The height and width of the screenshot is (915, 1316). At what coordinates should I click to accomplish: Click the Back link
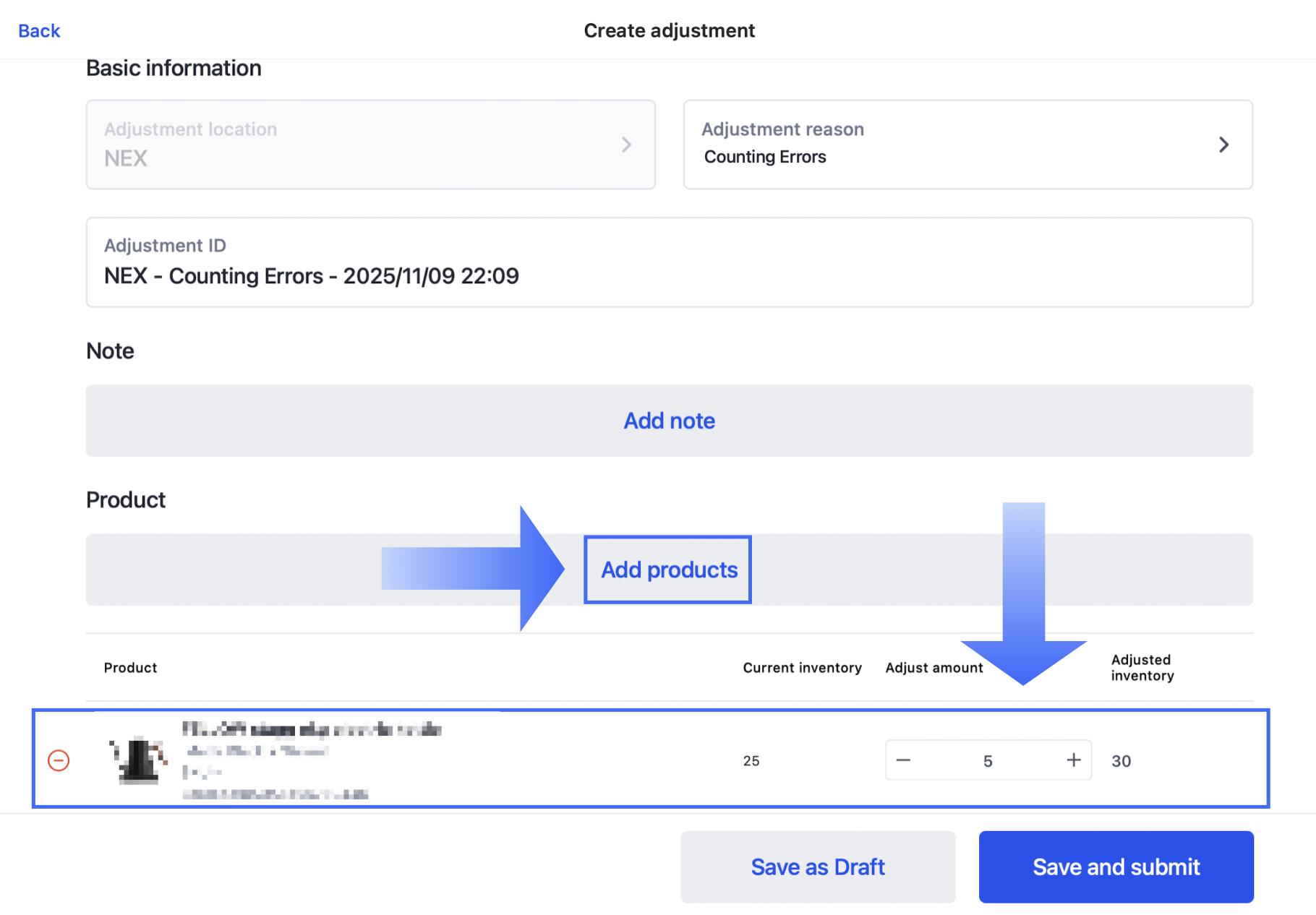(39, 30)
